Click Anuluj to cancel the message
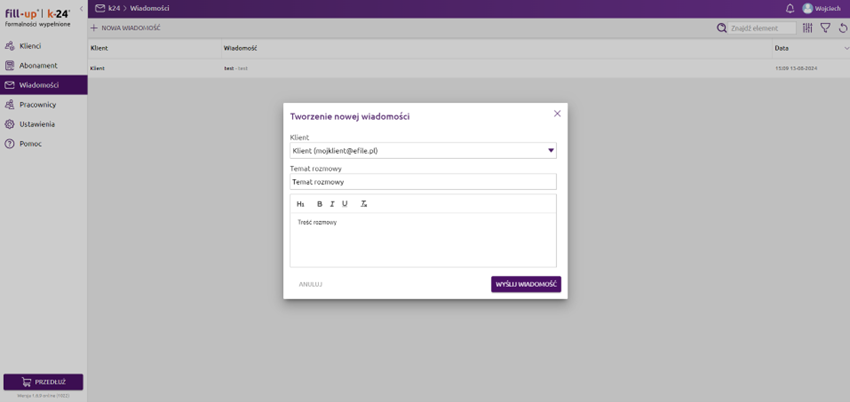 click(310, 284)
